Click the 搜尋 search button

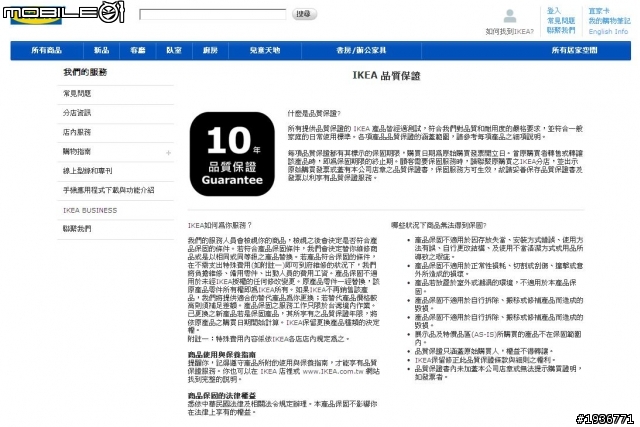tap(304, 14)
